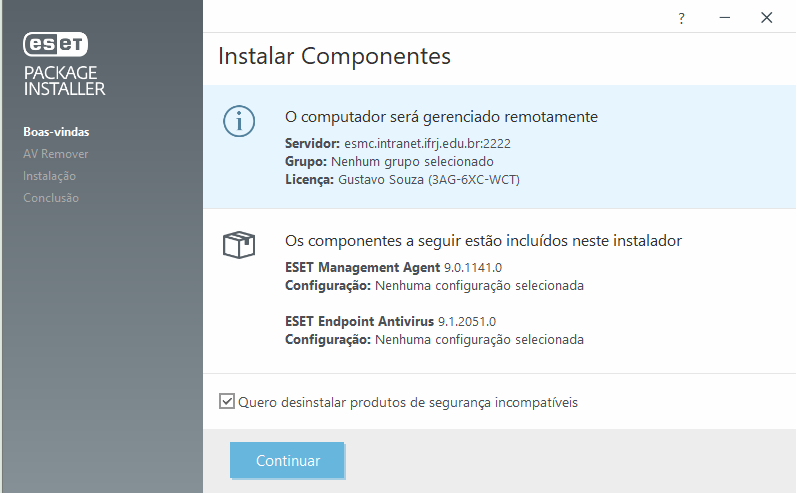Go to the Instalação step
The image size is (797, 494).
[x=49, y=176]
